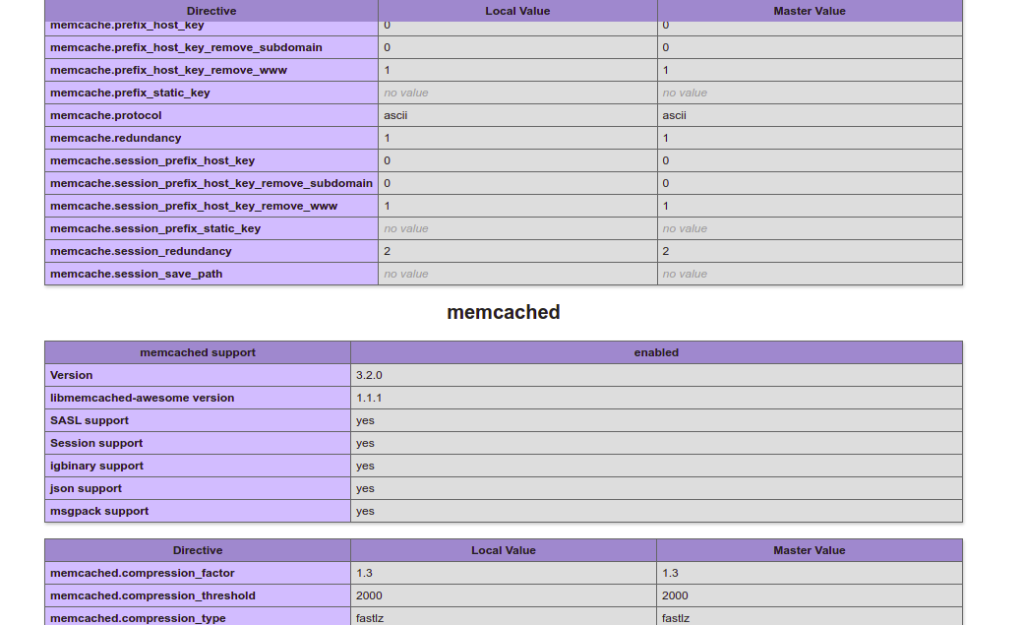Click the json support label

(86, 489)
